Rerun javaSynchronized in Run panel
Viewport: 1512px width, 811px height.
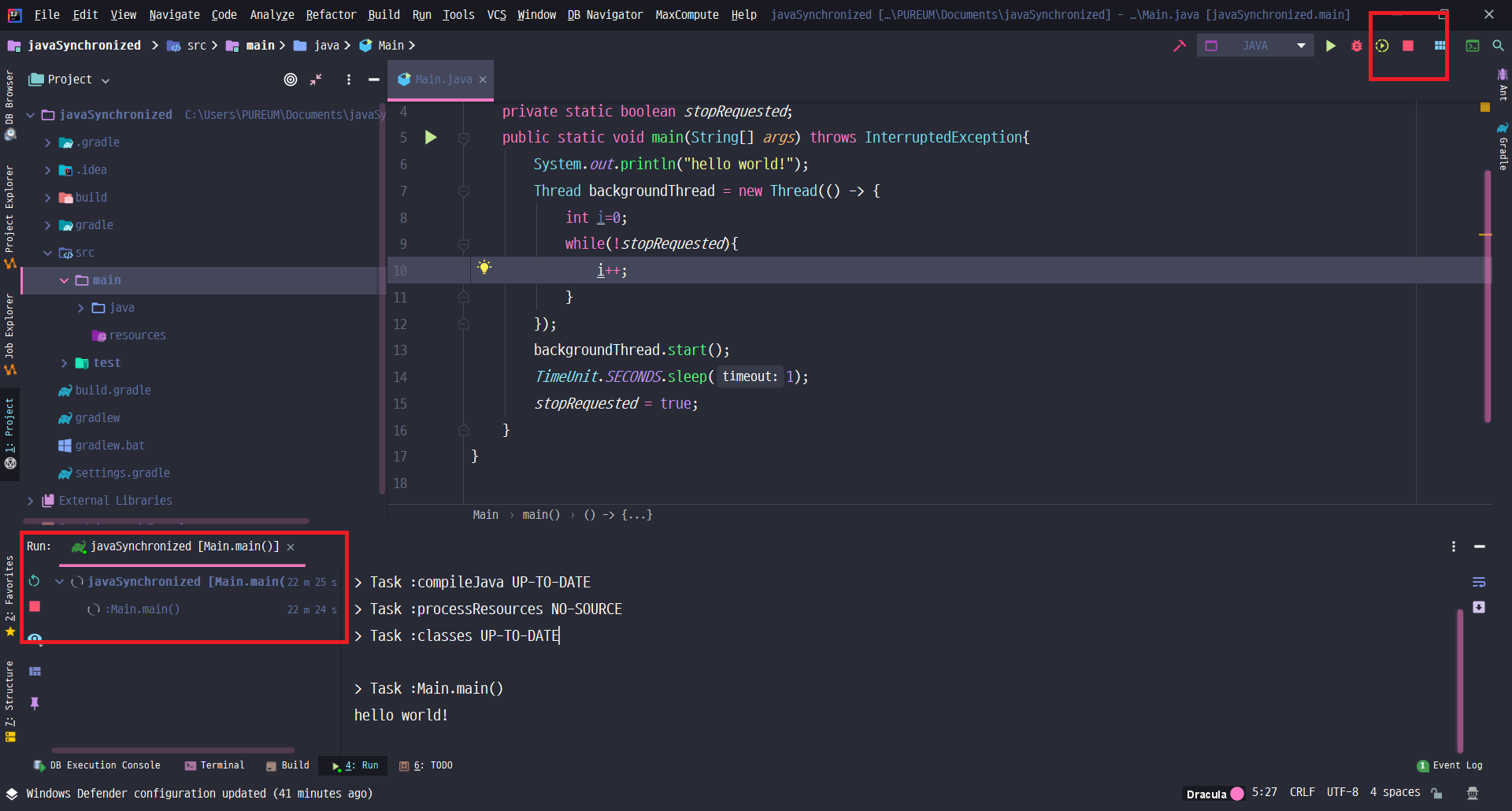[x=34, y=581]
